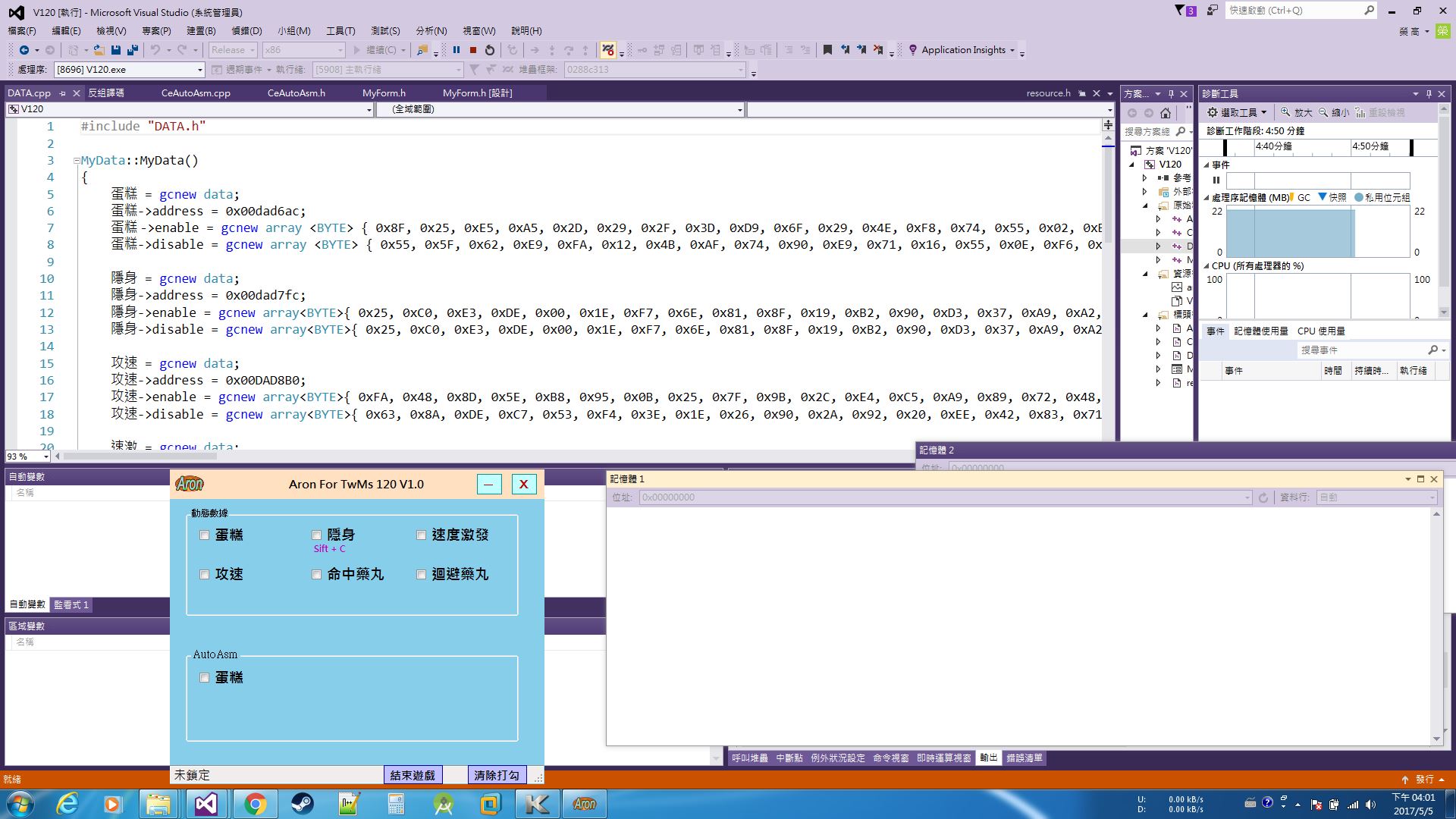Open Steam from the taskbar
The height and width of the screenshot is (819, 1456).
tap(302, 804)
